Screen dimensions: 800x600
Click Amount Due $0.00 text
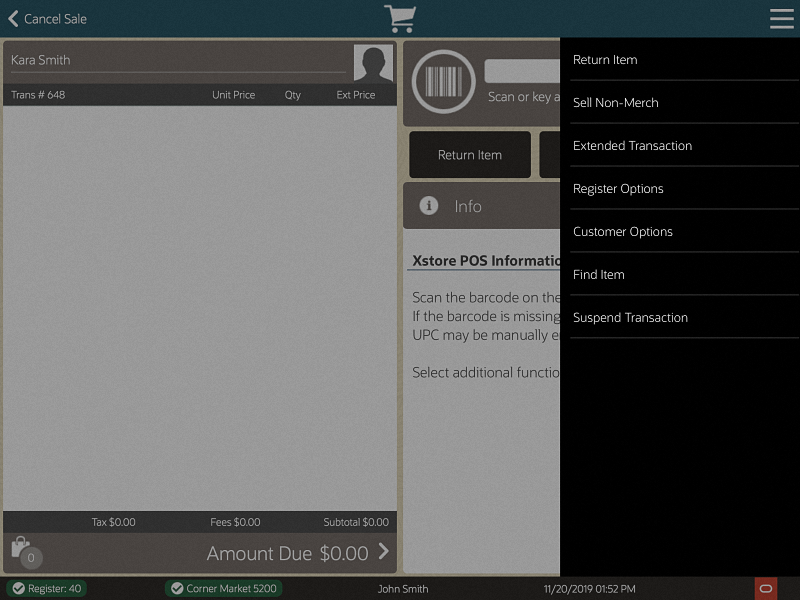(x=287, y=553)
